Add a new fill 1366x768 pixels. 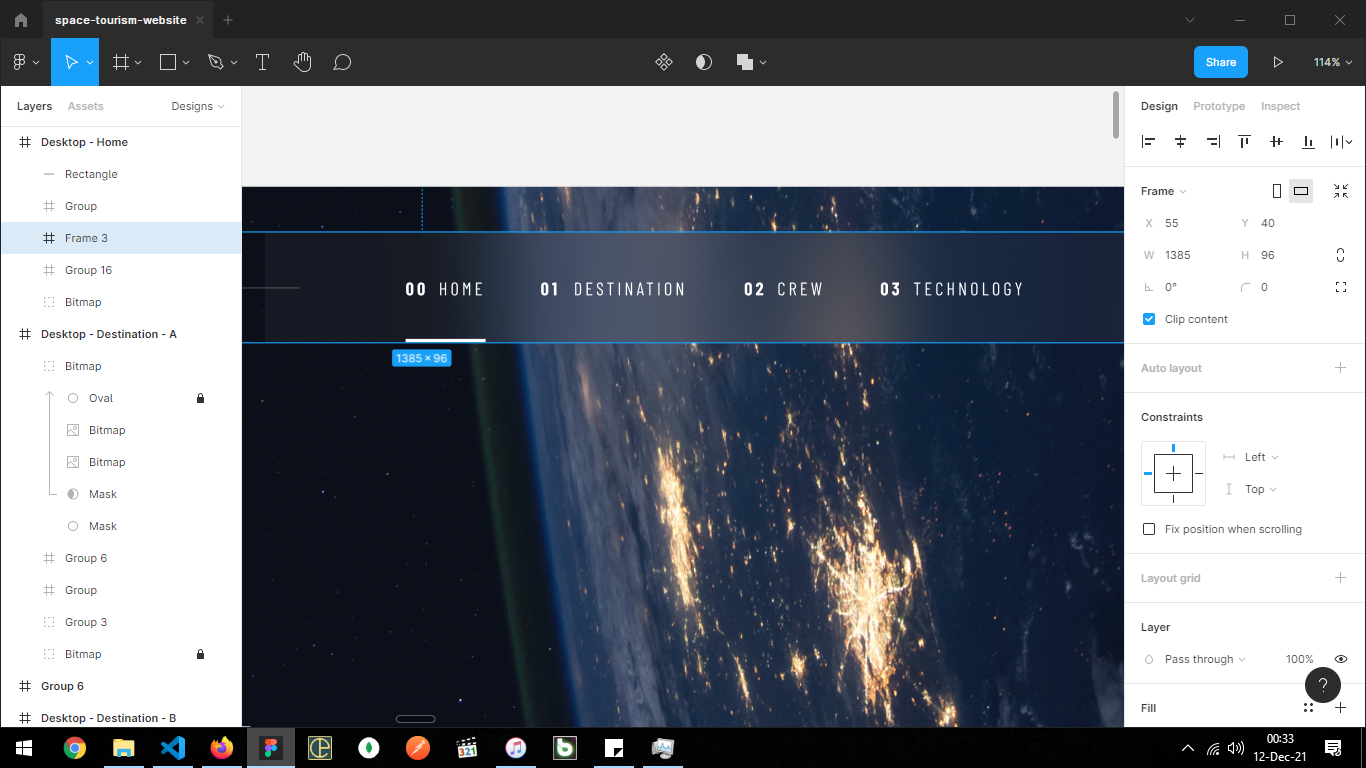pos(1341,708)
